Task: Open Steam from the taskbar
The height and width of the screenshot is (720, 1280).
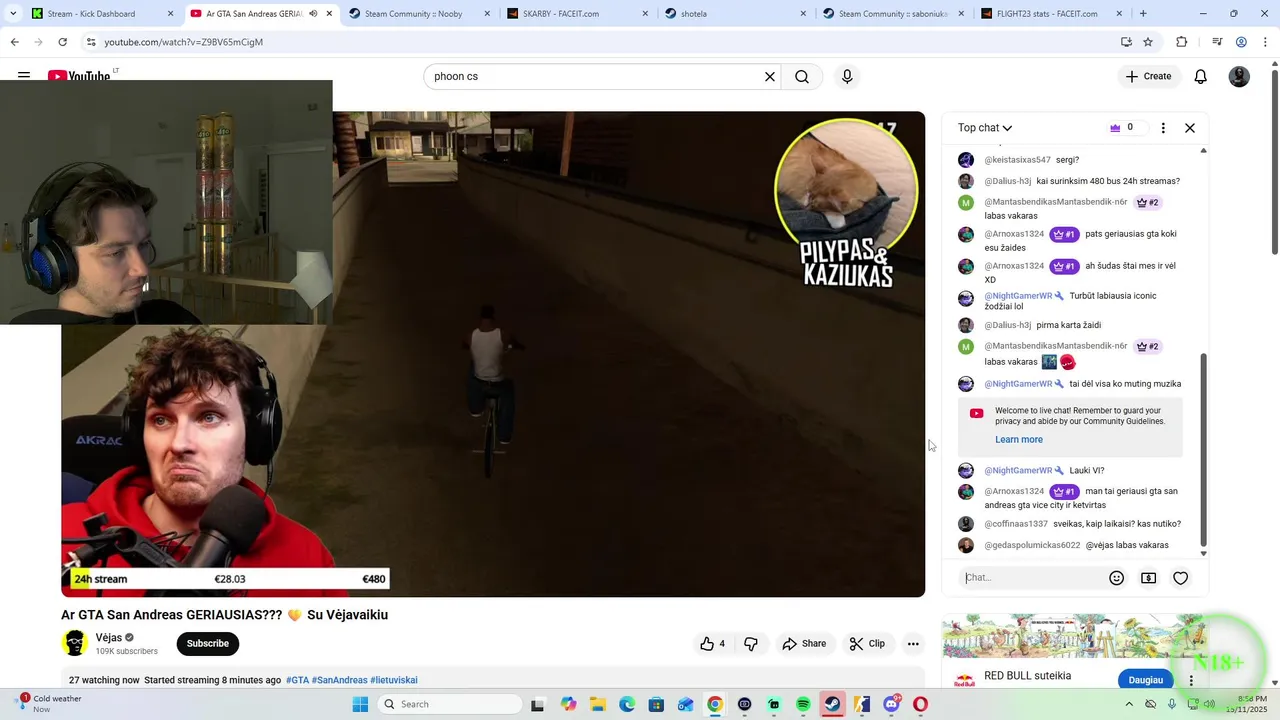Action: point(832,705)
